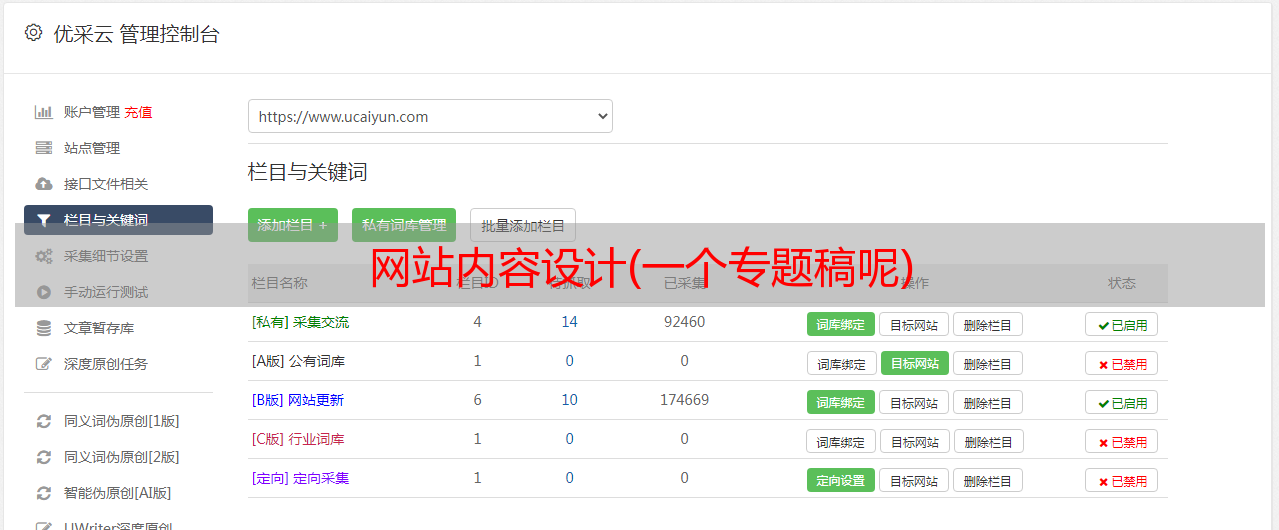1279x530 pixels.
Task: Click 删除栏目 for 公有词库 row
Action: coord(988,363)
